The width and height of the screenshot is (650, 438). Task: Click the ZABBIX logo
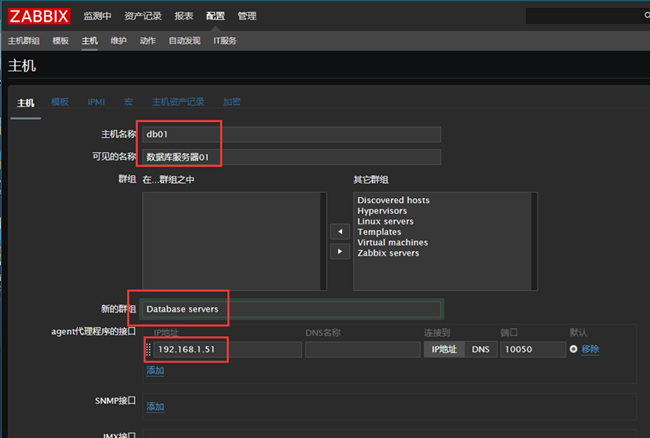(39, 16)
